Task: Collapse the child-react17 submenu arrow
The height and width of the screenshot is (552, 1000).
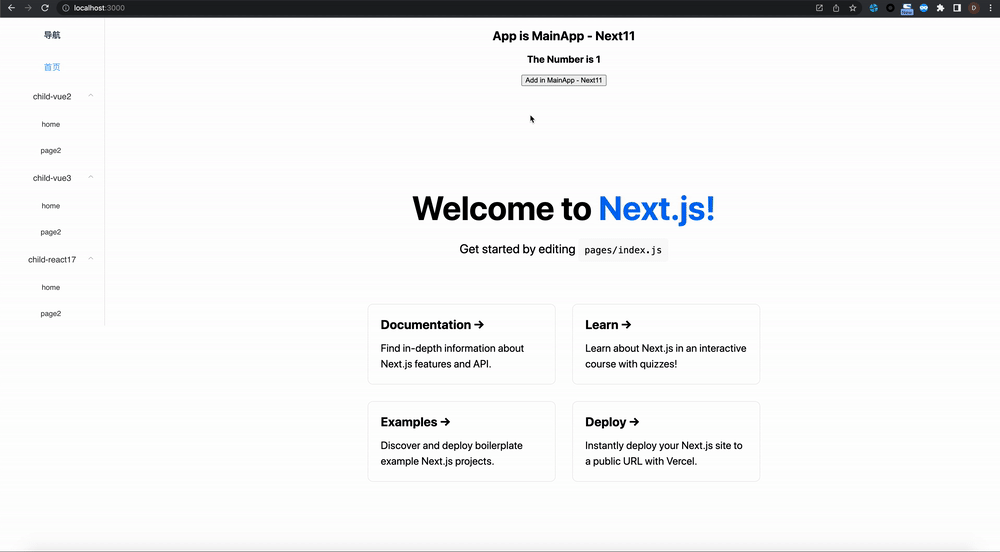Action: [91, 259]
